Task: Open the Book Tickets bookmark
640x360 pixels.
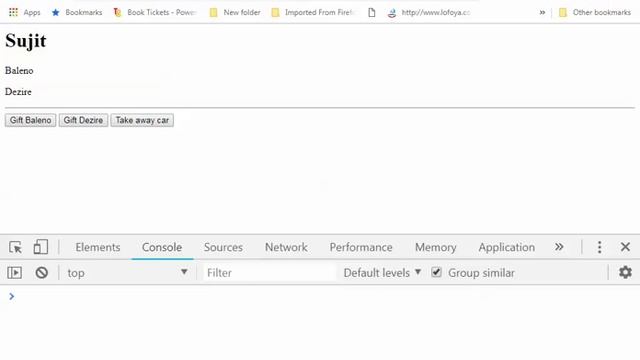Action: tap(155, 12)
